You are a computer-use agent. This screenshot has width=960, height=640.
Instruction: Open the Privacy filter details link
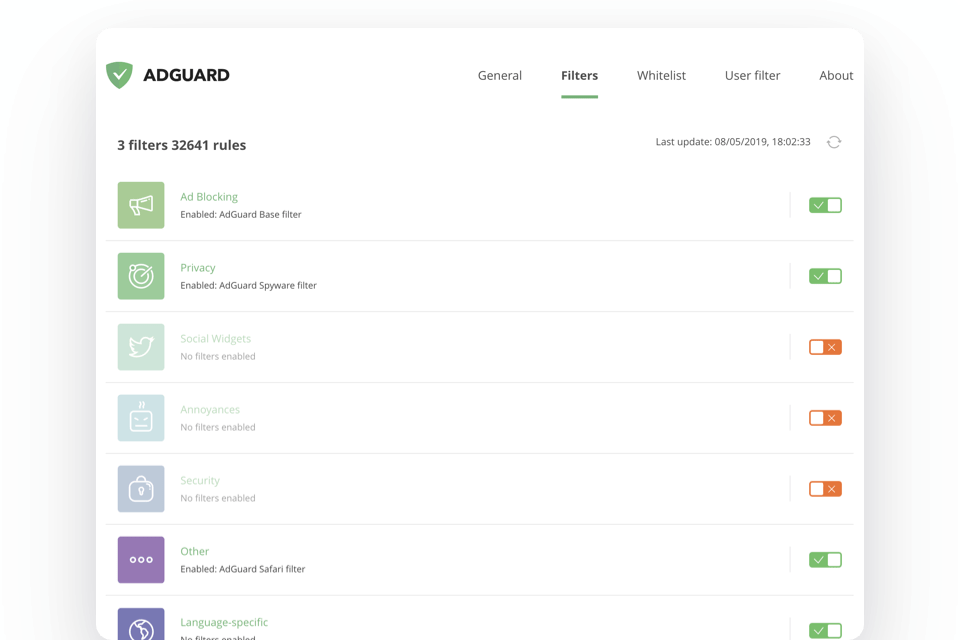click(x=197, y=267)
